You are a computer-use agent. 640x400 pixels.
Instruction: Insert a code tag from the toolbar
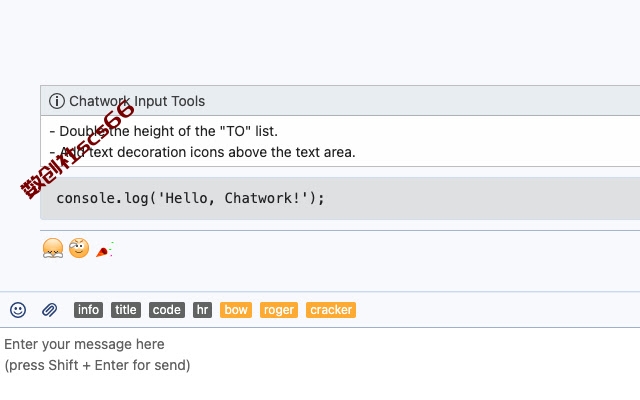tap(167, 310)
